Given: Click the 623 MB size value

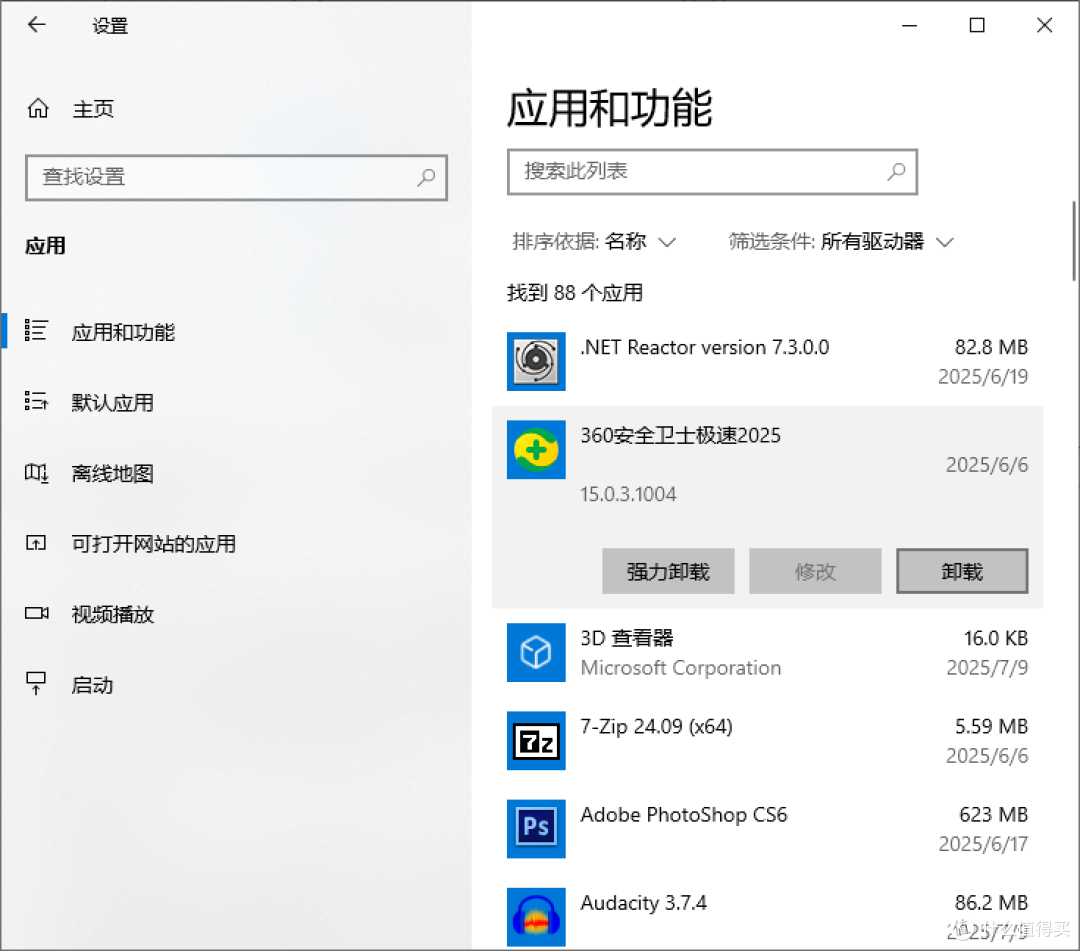Looking at the screenshot, I should point(993,815).
